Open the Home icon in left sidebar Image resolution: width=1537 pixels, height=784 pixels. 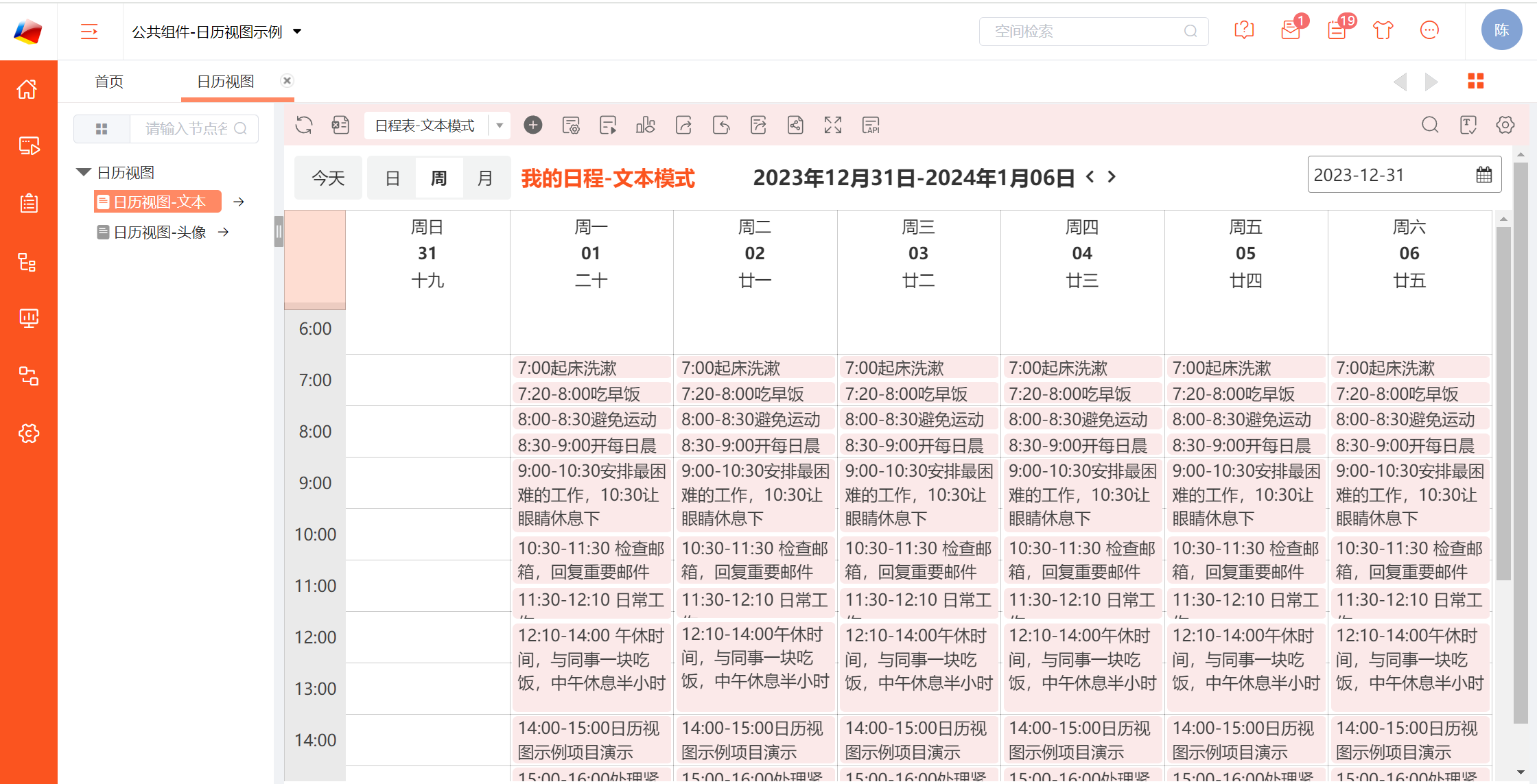[x=28, y=89]
